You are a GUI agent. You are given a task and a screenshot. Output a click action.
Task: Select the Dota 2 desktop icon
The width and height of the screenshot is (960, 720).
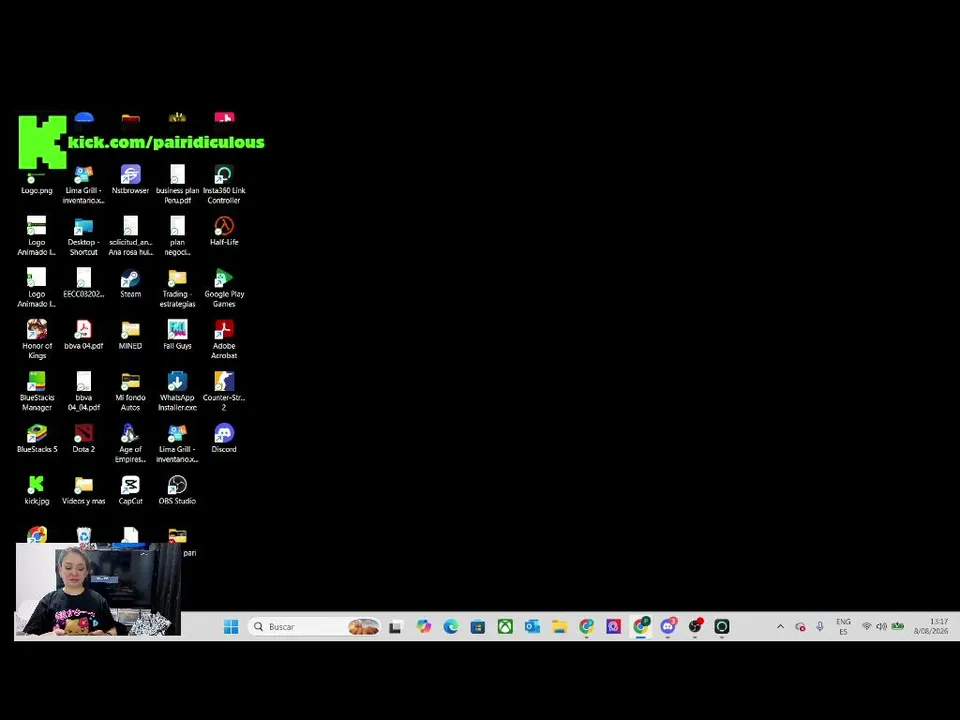click(84, 438)
